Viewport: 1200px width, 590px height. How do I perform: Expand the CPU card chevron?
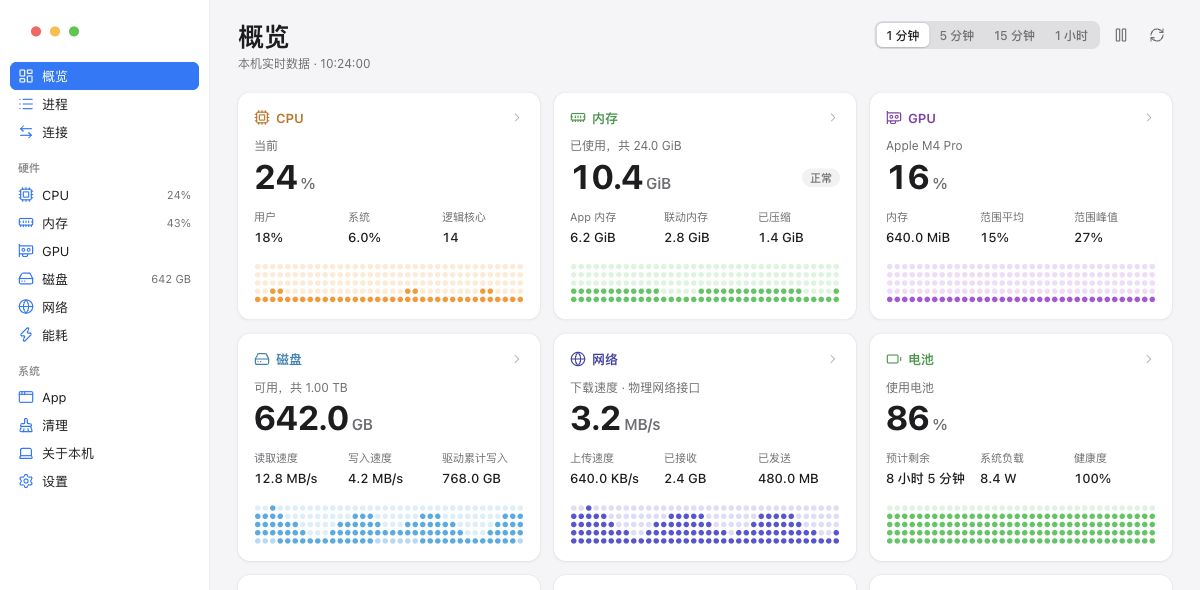click(x=517, y=117)
